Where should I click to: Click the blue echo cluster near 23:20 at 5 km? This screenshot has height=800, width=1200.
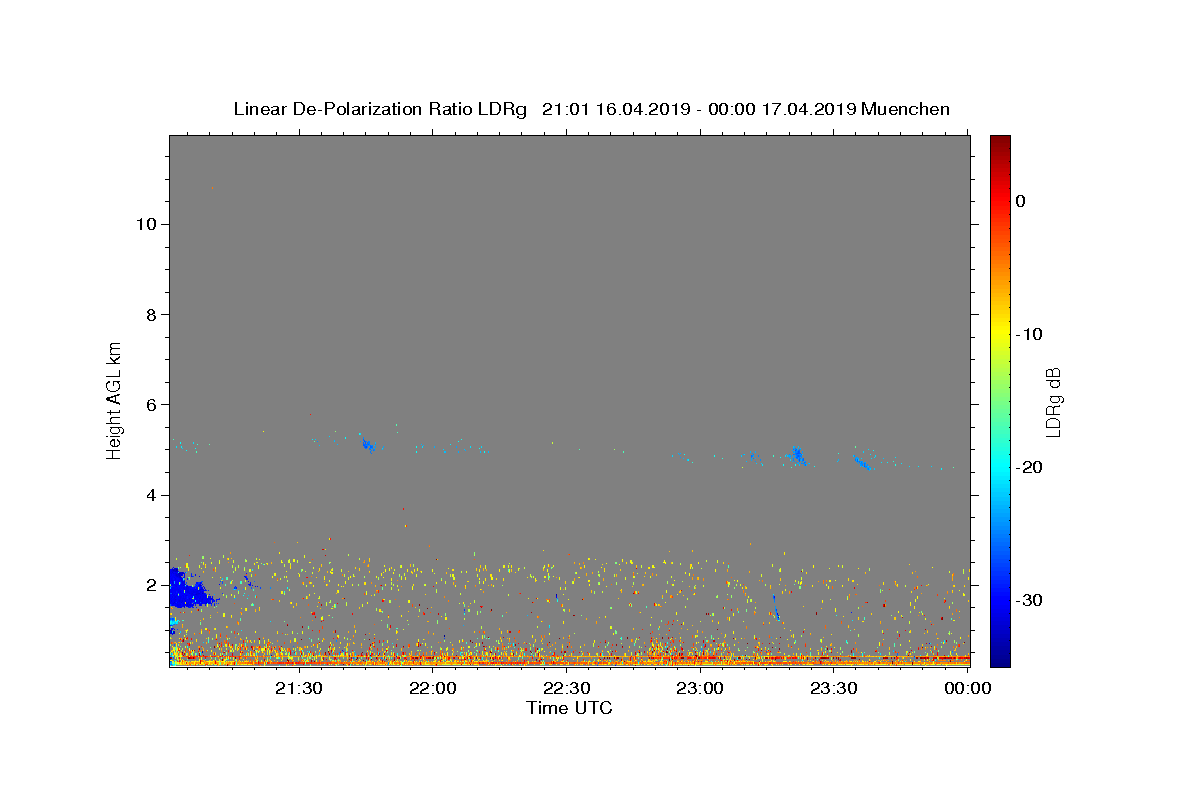pyautogui.click(x=797, y=455)
